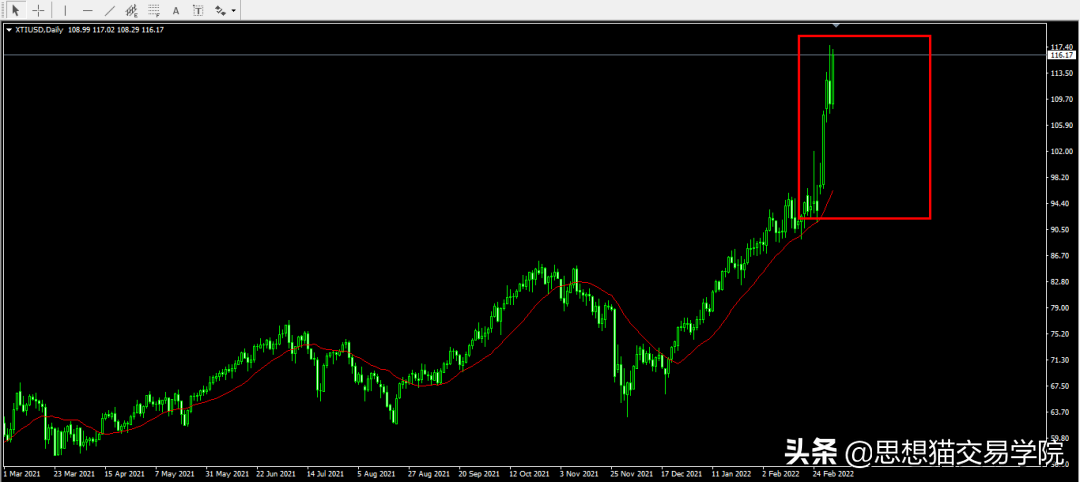Click the 24 Feb 2022 date label
This screenshot has height=482, width=1080.
(x=833, y=474)
